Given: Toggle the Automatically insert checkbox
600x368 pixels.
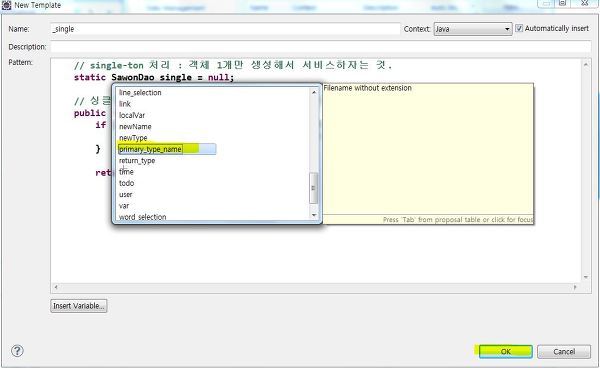Looking at the screenshot, I should pos(519,28).
